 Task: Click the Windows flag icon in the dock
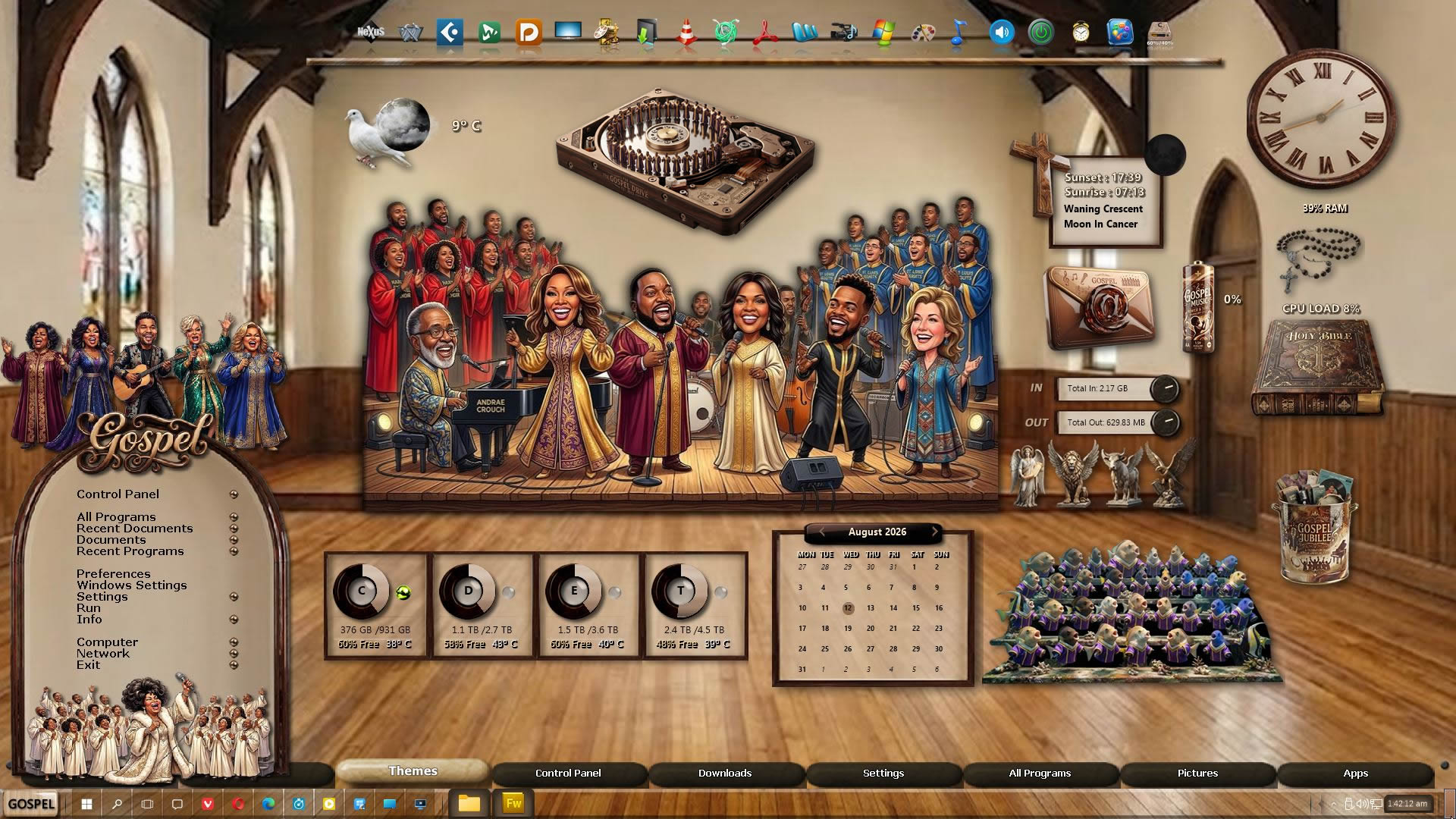(883, 33)
